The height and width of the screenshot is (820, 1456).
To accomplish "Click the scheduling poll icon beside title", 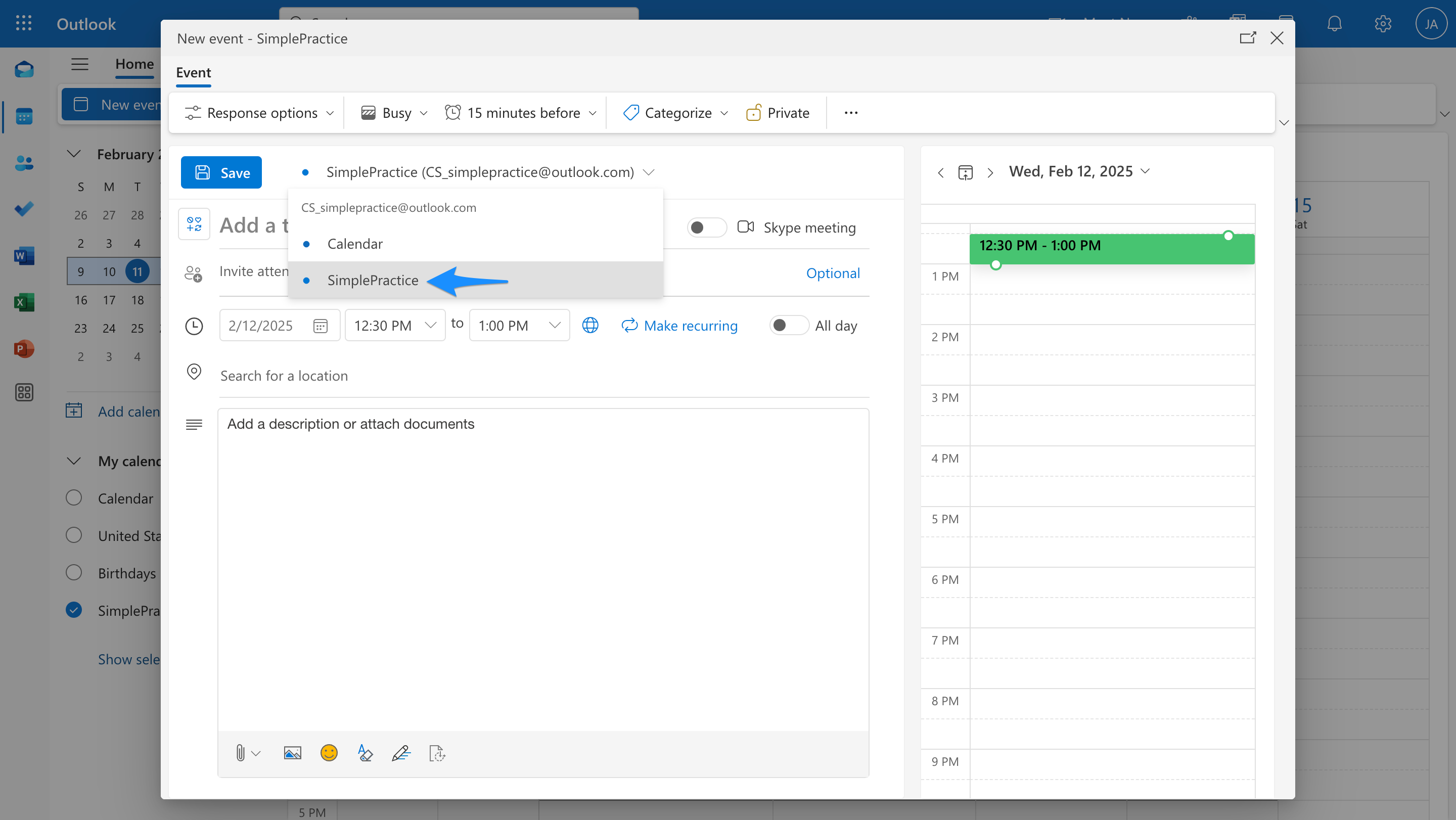I will [x=194, y=224].
